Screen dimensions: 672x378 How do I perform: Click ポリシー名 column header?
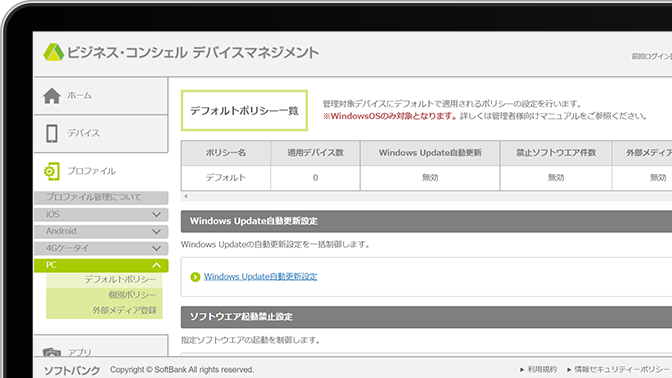tap(226, 153)
